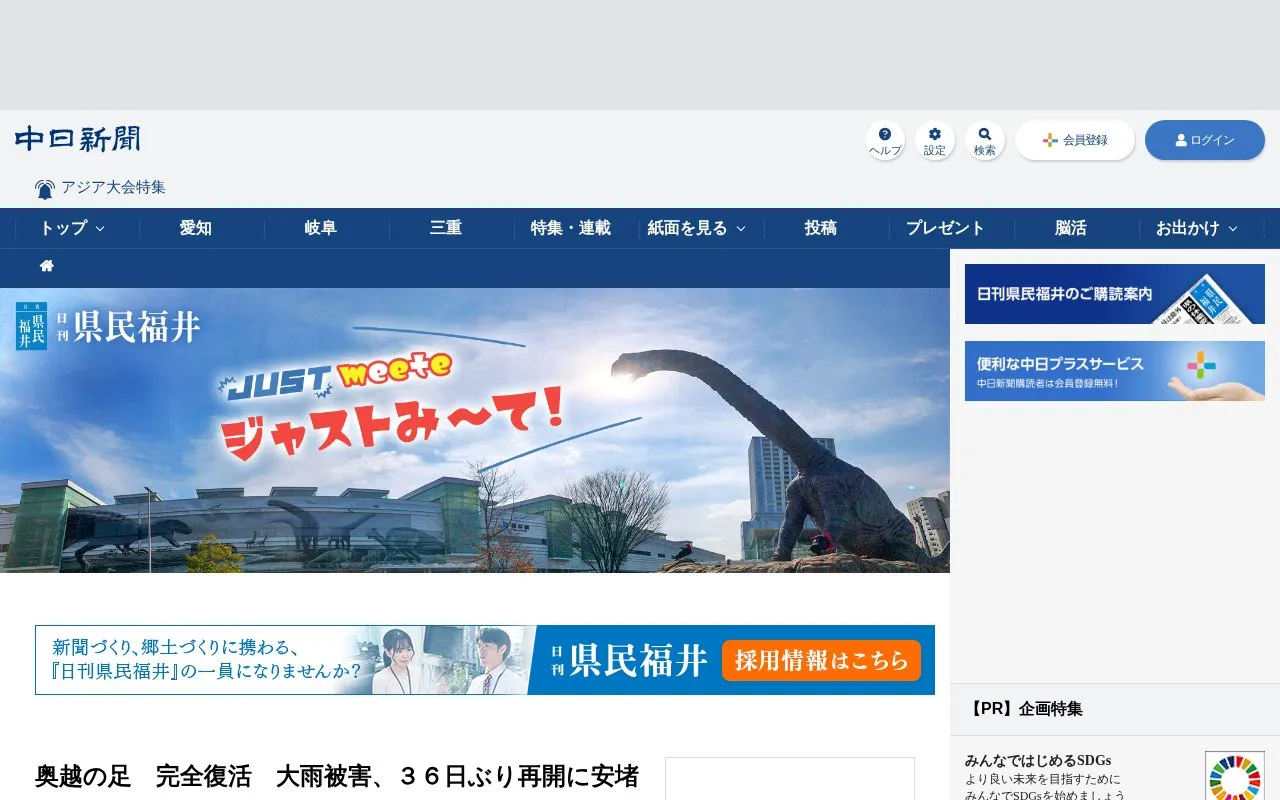Open the 検索 magnifier search icon
The height and width of the screenshot is (800, 1280).
point(985,140)
